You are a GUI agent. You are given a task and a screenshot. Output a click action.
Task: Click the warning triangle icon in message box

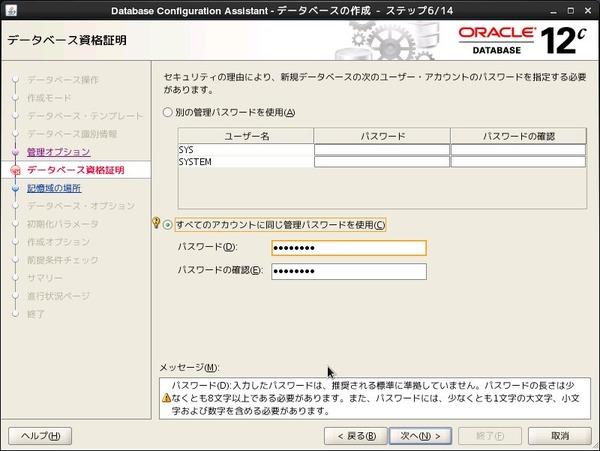click(x=166, y=398)
